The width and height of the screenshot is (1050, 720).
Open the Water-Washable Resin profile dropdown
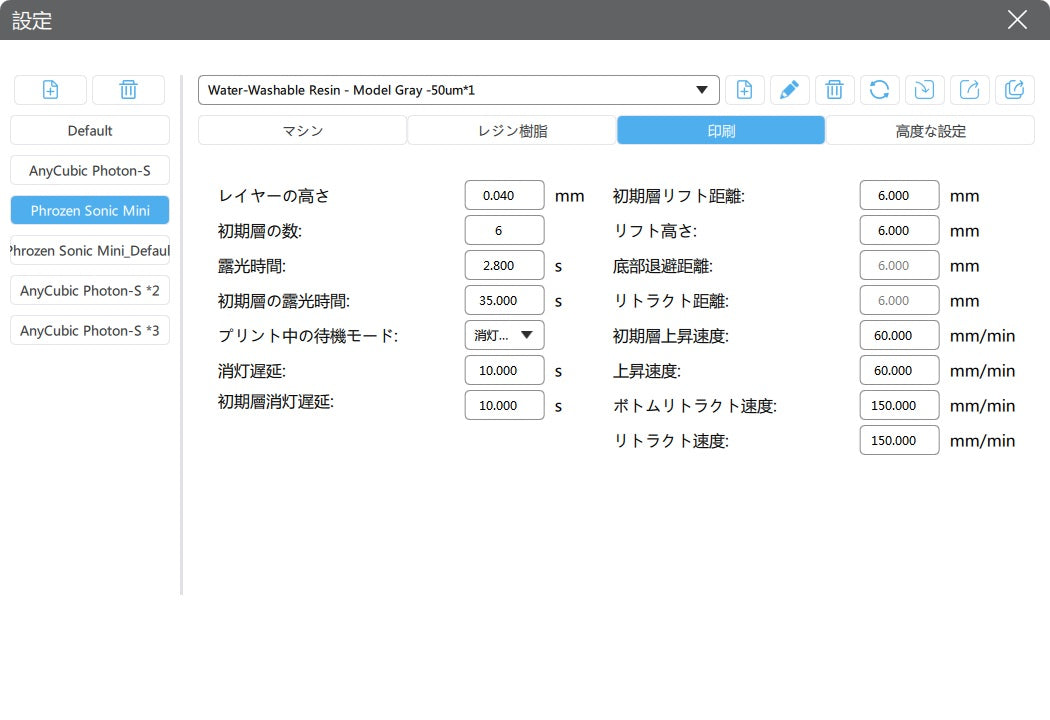pyautogui.click(x=458, y=90)
